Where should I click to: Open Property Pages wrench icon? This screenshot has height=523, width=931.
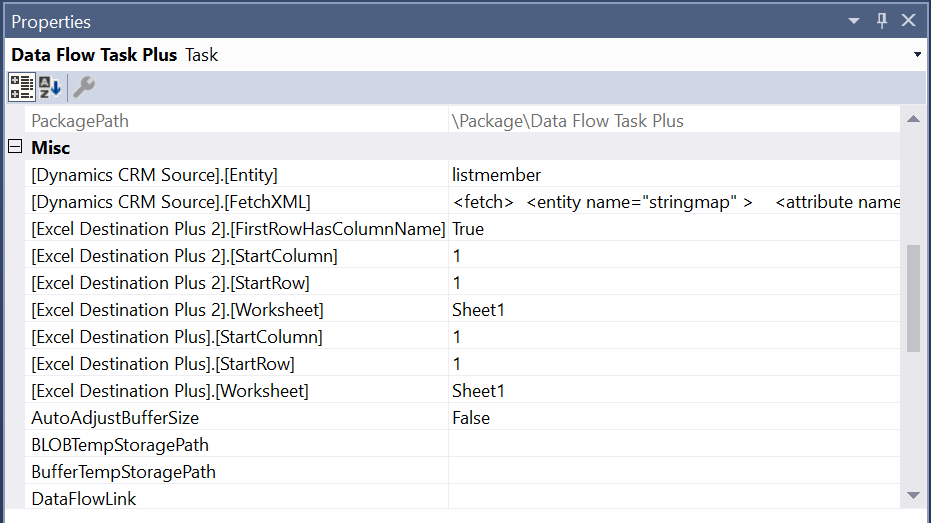click(x=84, y=87)
